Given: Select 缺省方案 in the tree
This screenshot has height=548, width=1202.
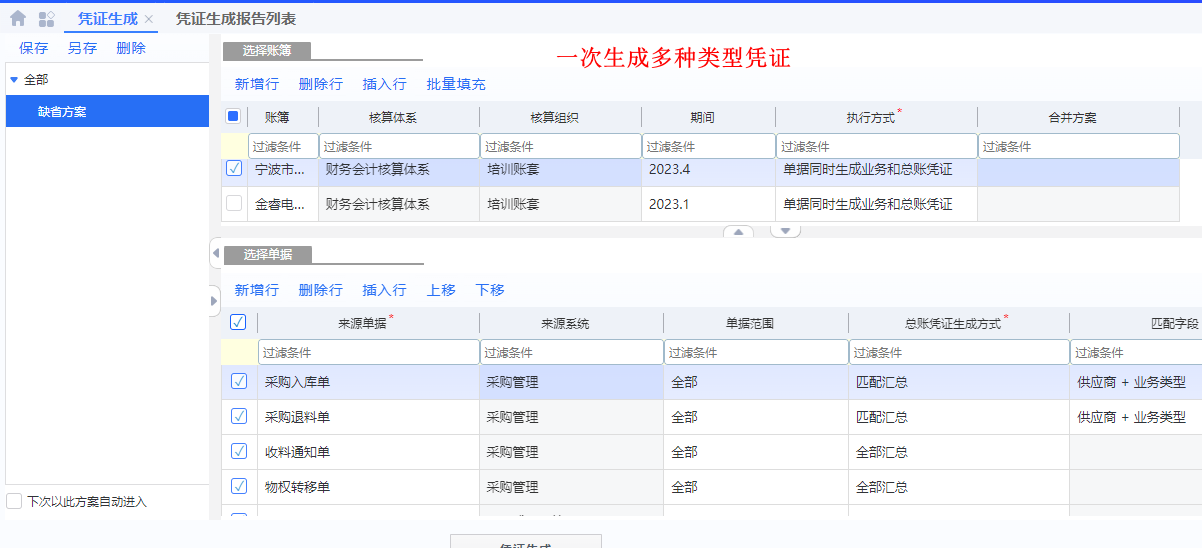Looking at the screenshot, I should pos(62,112).
